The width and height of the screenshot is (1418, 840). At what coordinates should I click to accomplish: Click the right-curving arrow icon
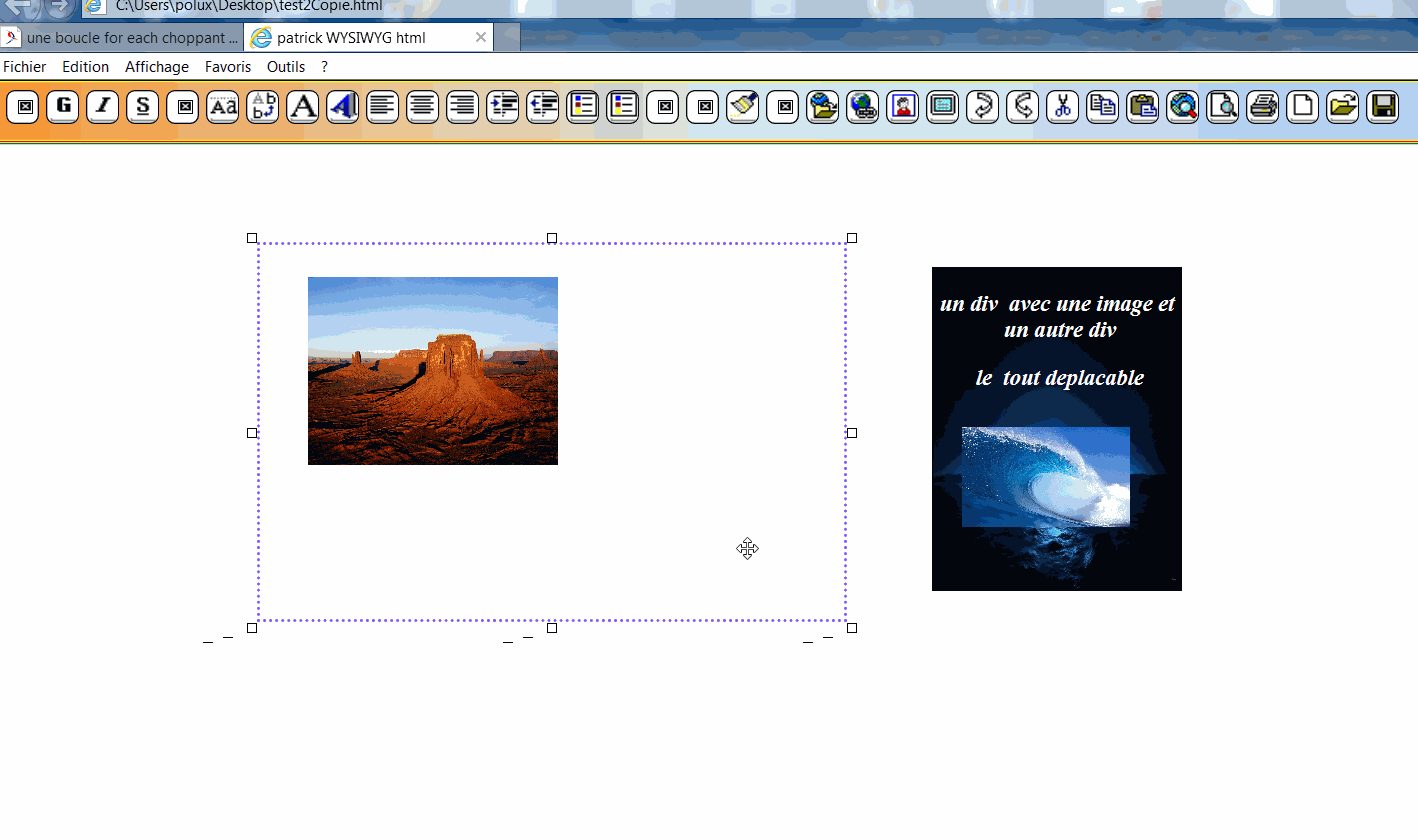coord(983,106)
